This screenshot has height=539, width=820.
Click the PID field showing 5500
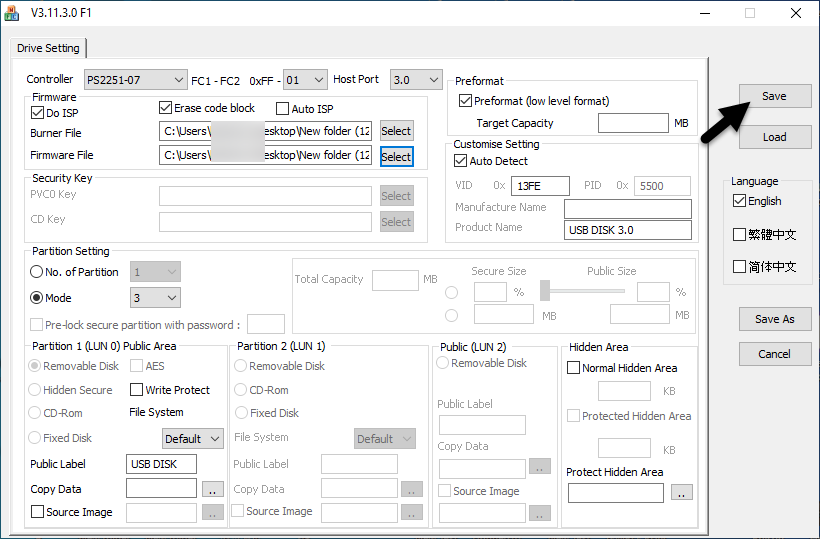tap(662, 186)
